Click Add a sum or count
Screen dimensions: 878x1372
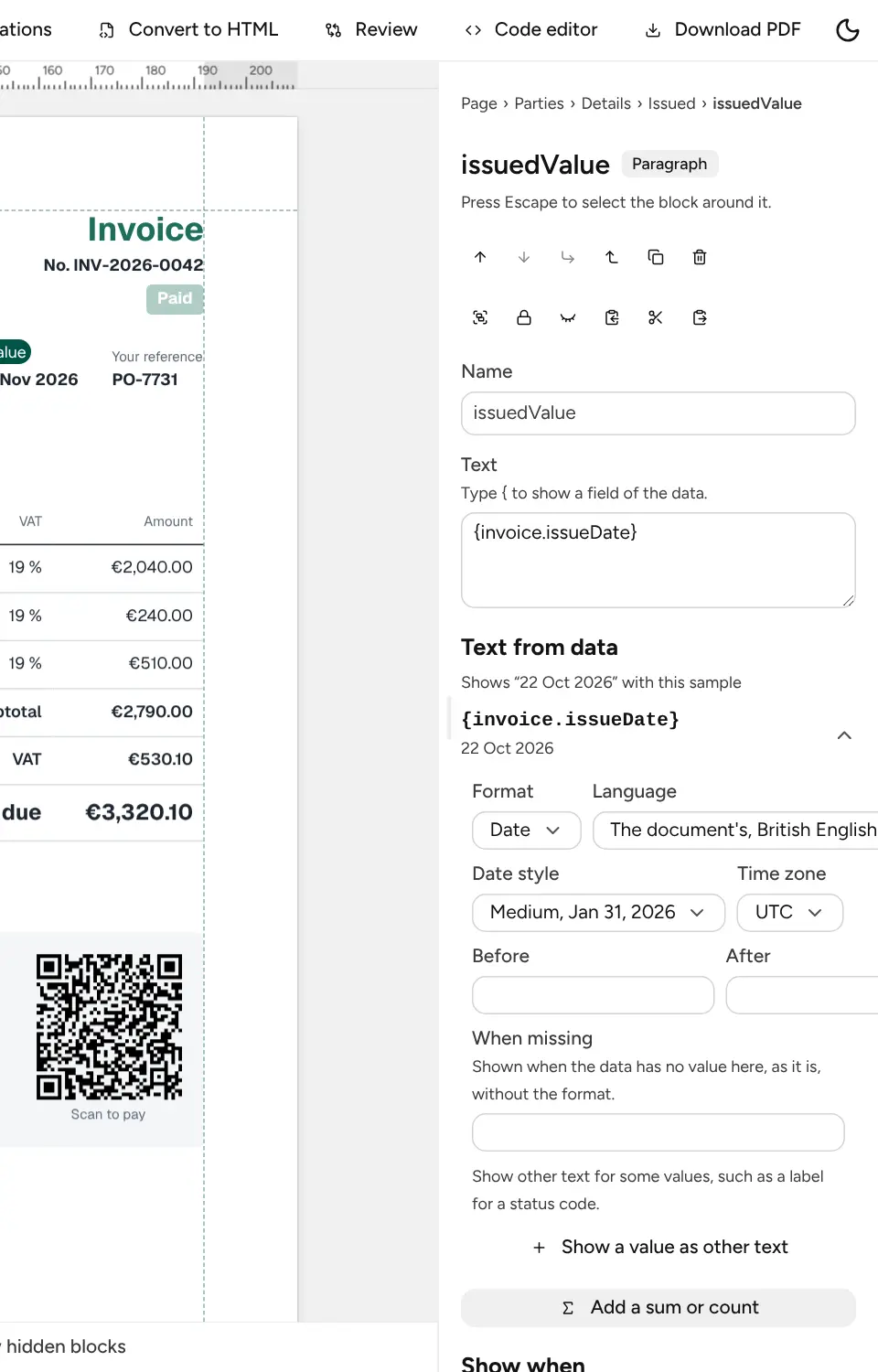(x=658, y=1308)
